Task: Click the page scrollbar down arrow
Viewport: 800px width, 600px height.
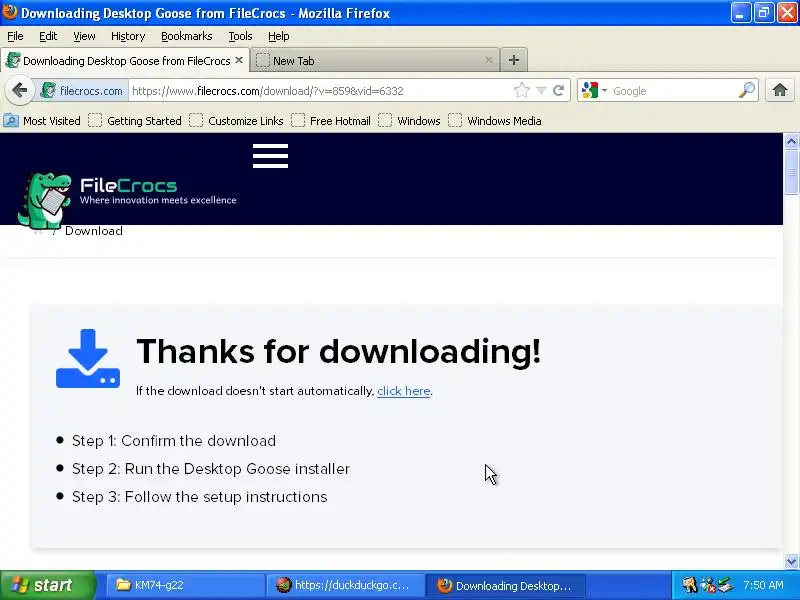Action: (791, 561)
